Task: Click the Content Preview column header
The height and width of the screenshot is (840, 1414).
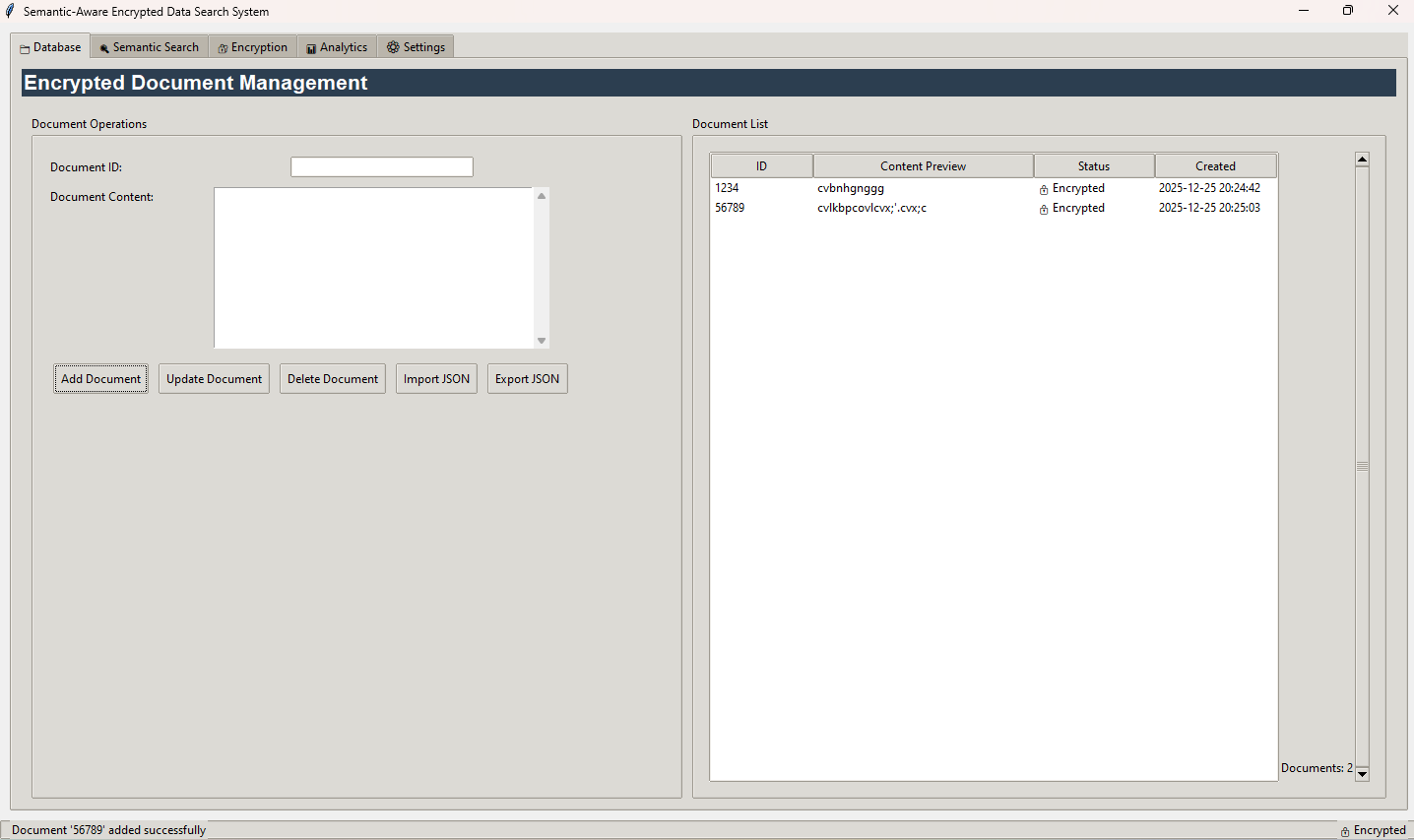Action: coord(923,166)
